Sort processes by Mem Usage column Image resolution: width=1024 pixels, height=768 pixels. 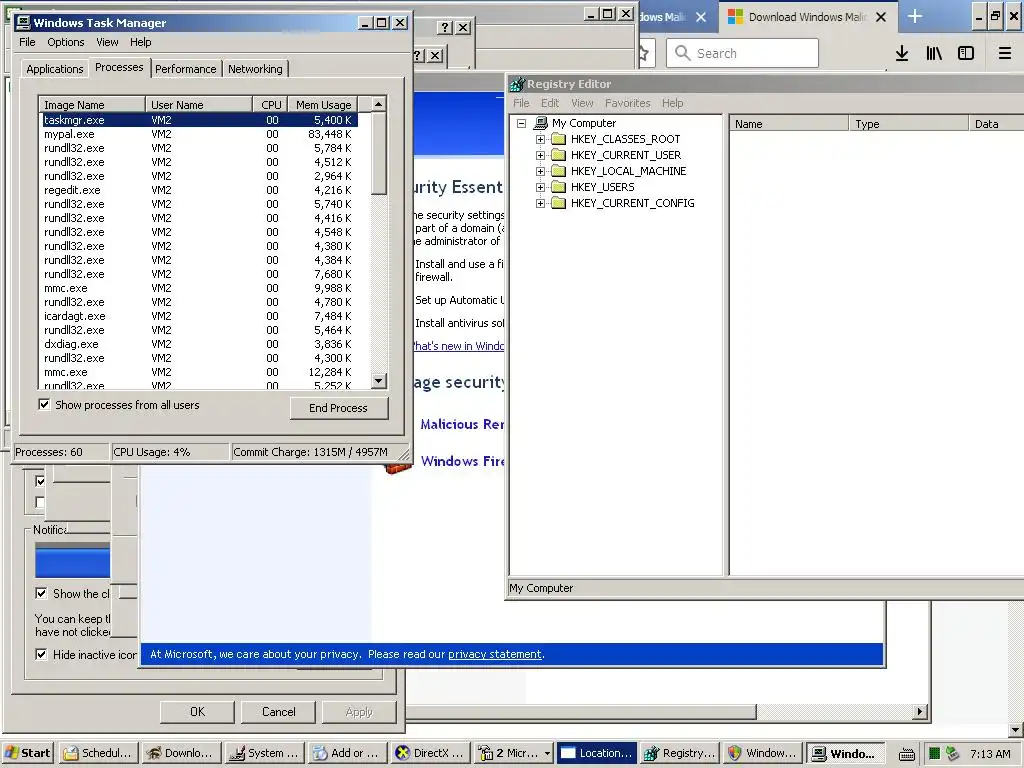(x=323, y=104)
